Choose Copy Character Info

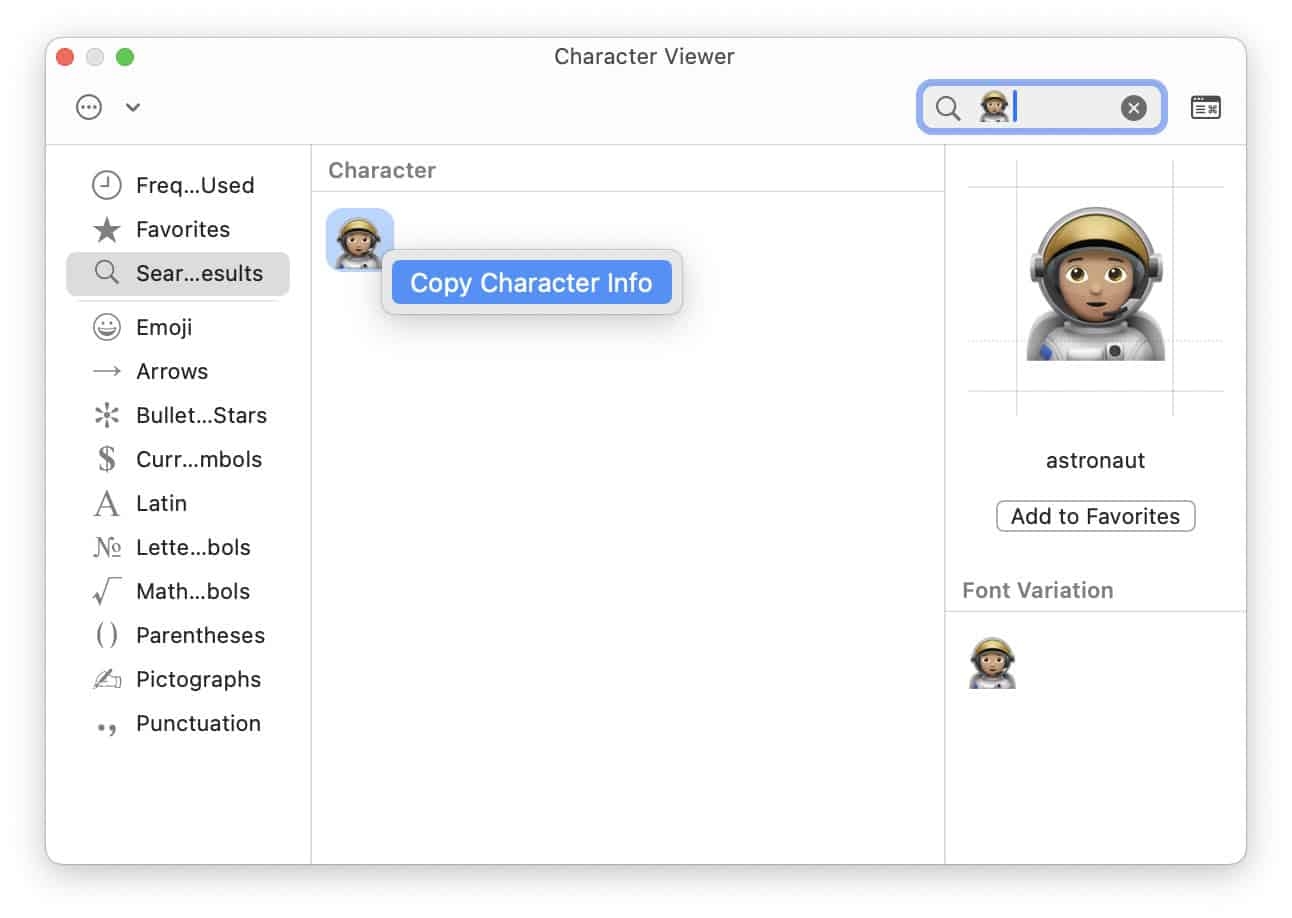531,283
